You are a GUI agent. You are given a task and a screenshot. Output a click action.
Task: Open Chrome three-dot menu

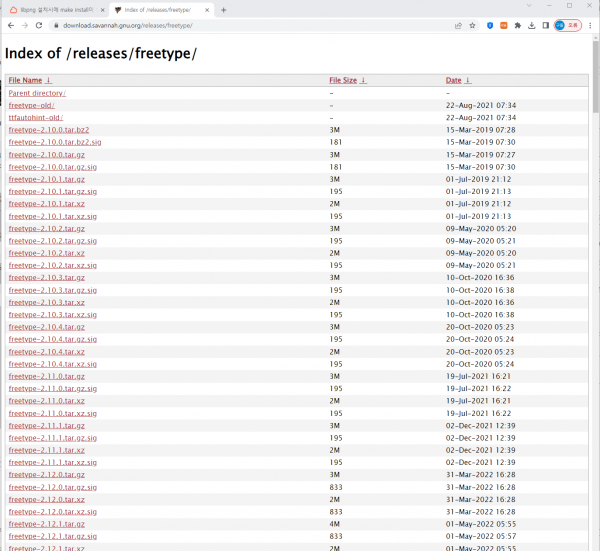click(x=590, y=26)
